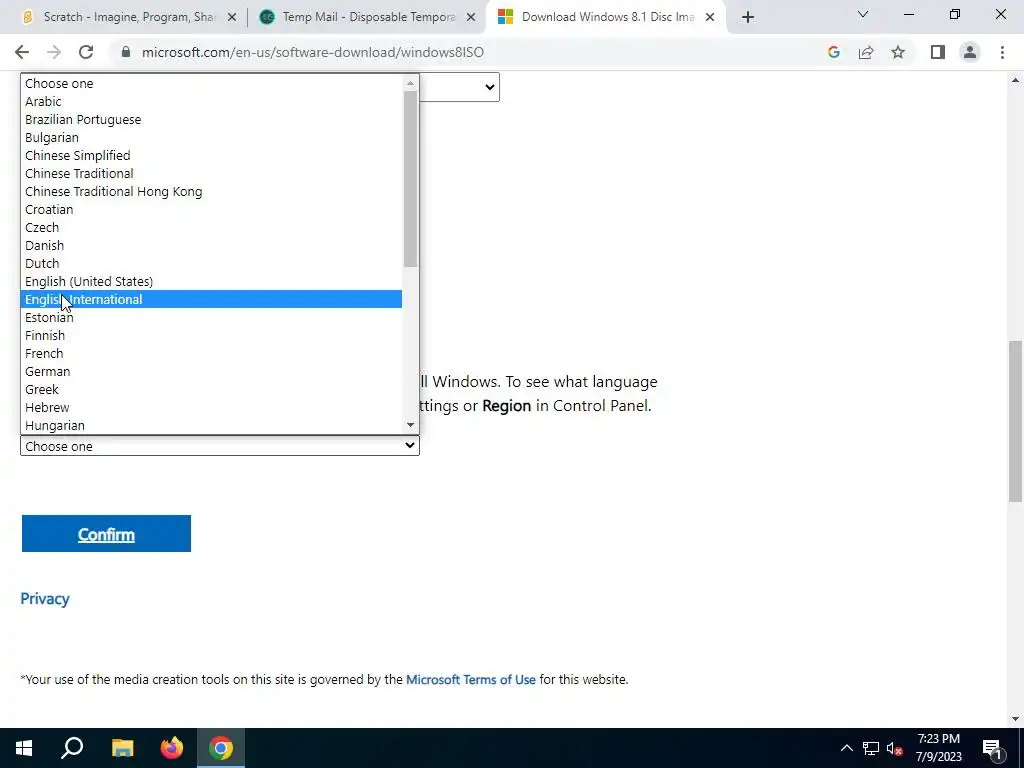The image size is (1024, 768).
Task: Choose English (United States)
Action: click(211, 281)
